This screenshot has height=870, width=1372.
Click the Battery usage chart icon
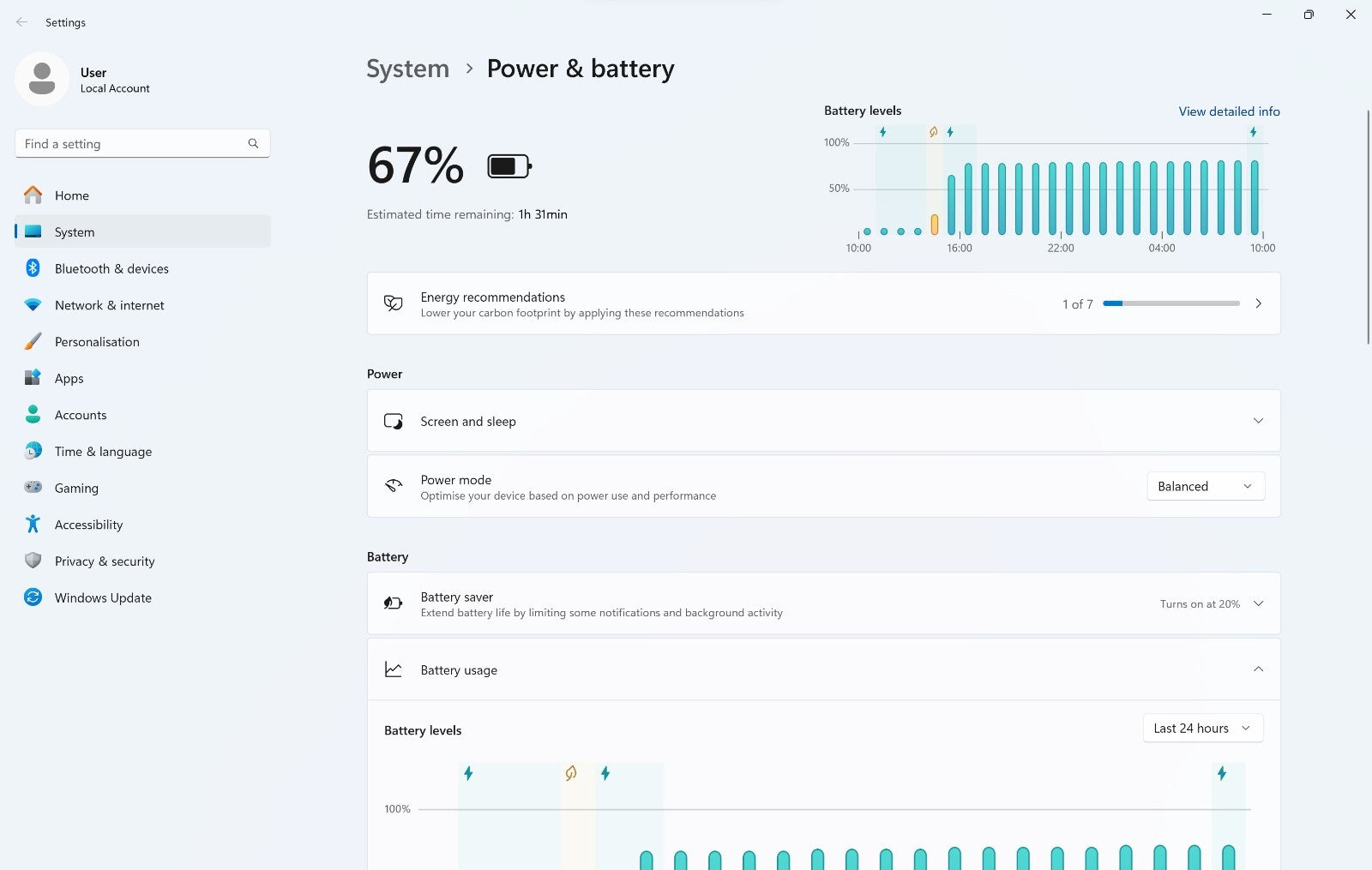394,669
